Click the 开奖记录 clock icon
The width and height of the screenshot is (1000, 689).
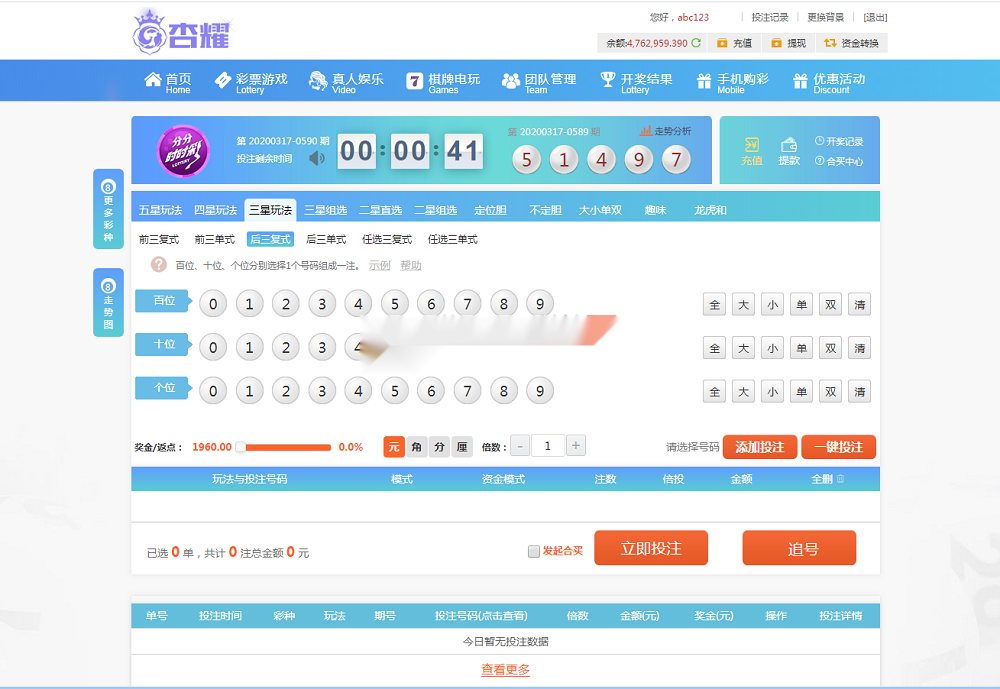point(820,141)
